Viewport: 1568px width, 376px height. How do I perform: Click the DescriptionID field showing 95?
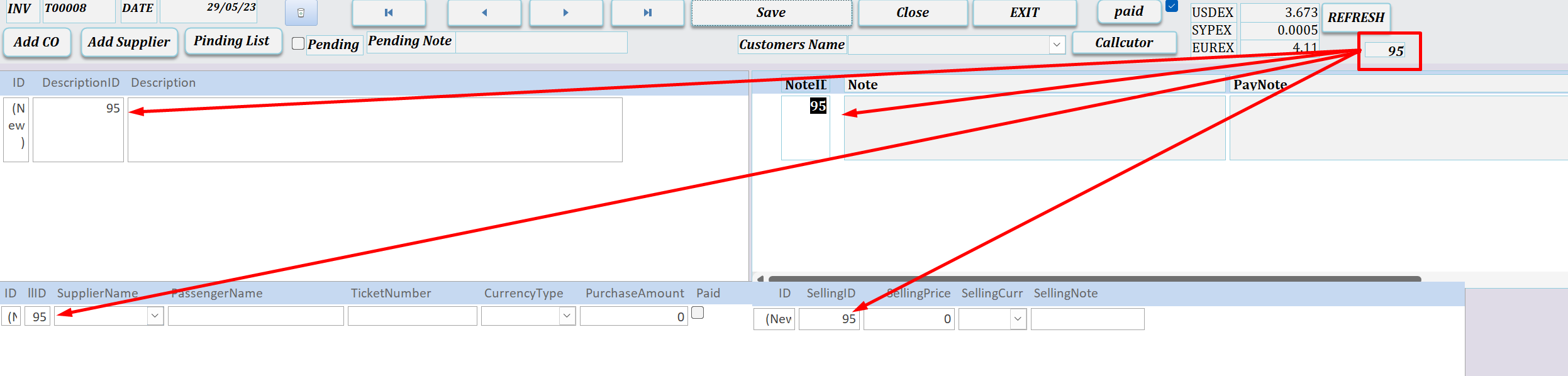coord(78,130)
